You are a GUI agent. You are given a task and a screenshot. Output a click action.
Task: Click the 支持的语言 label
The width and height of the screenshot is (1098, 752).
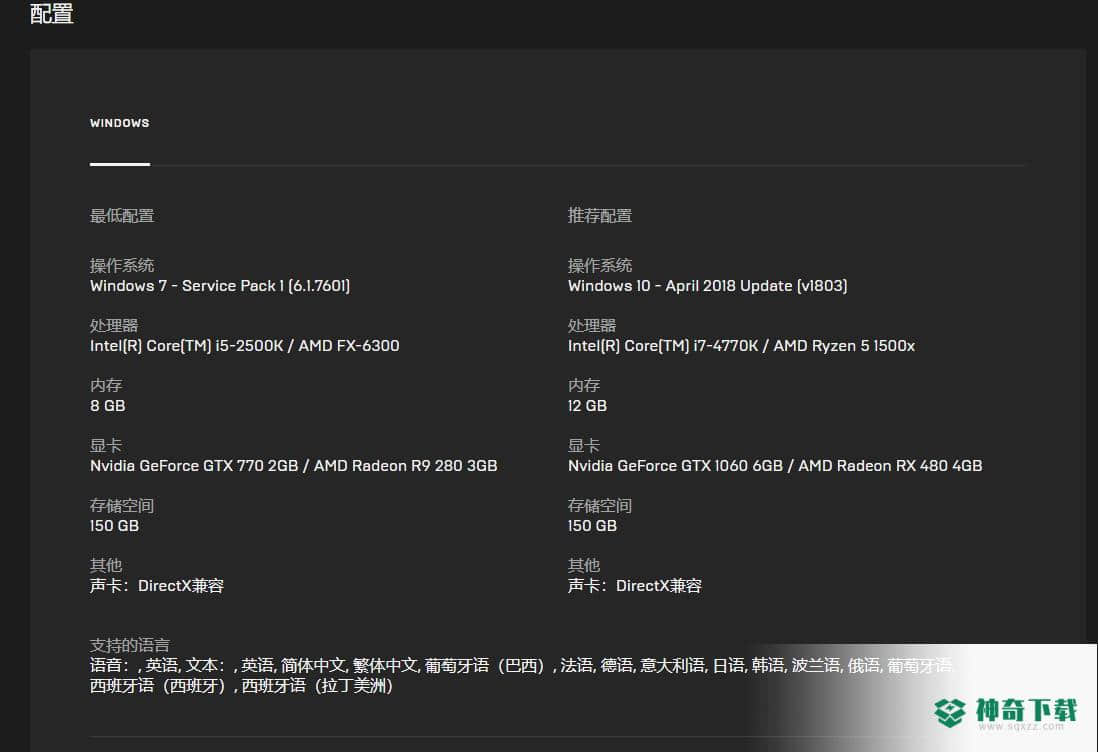(130, 645)
